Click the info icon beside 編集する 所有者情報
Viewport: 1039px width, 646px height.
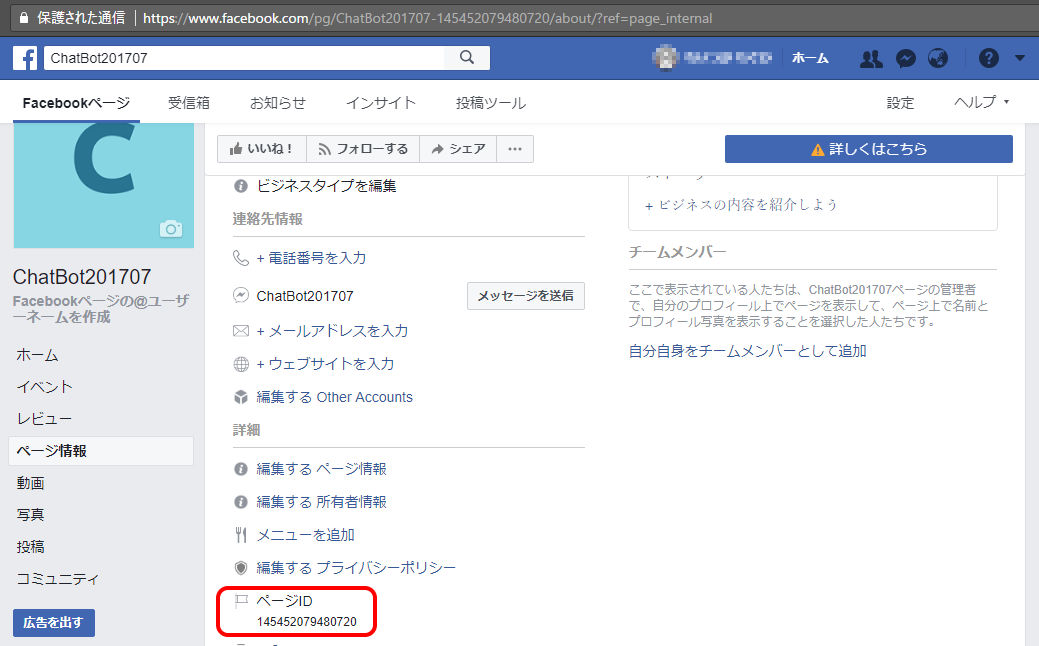pyautogui.click(x=241, y=502)
